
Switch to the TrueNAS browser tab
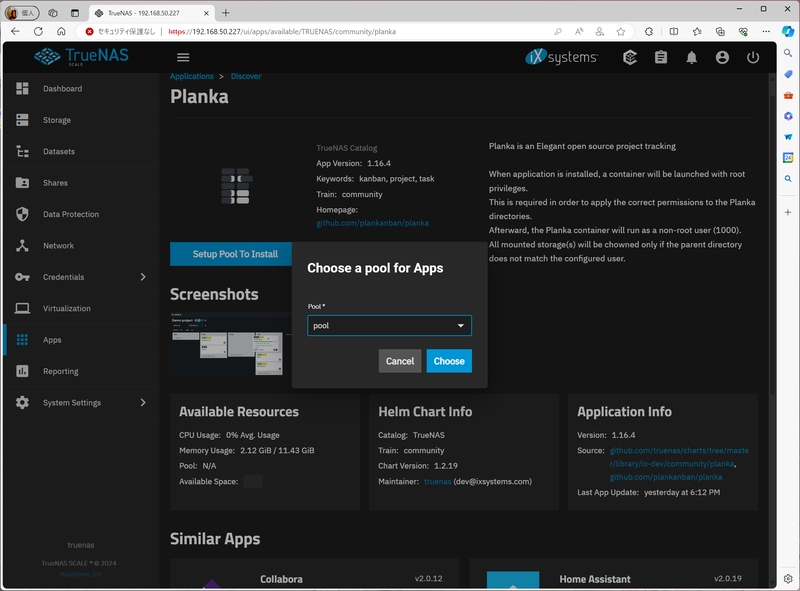coord(151,13)
